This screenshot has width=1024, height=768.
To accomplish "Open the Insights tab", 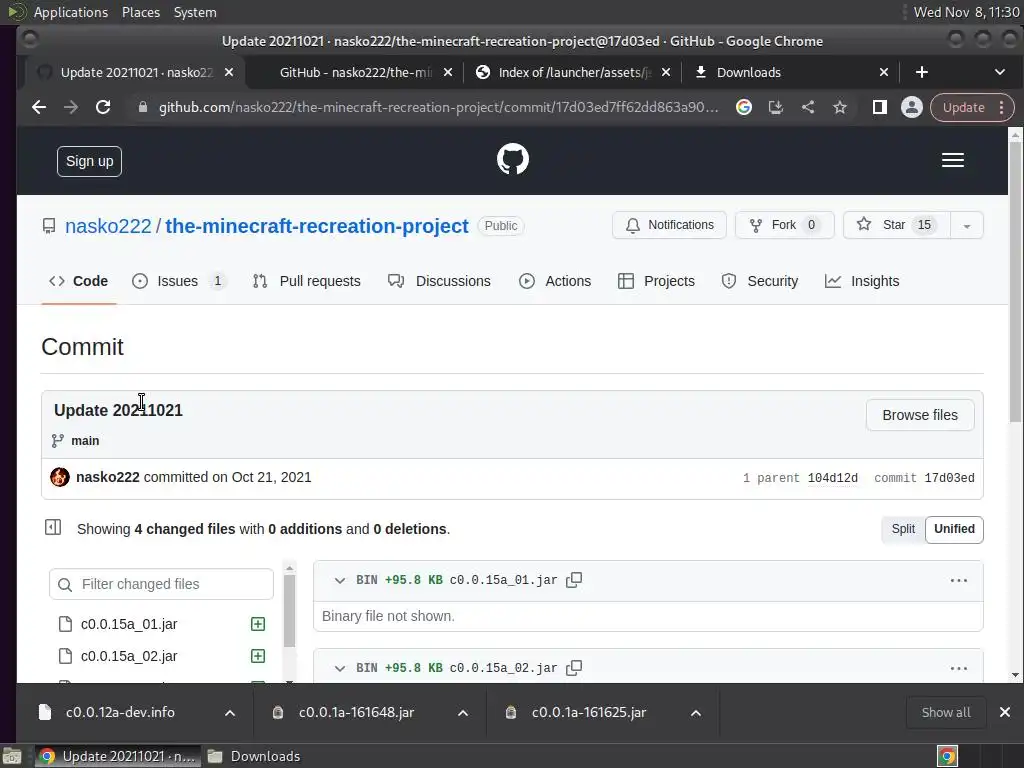I will click(x=862, y=281).
